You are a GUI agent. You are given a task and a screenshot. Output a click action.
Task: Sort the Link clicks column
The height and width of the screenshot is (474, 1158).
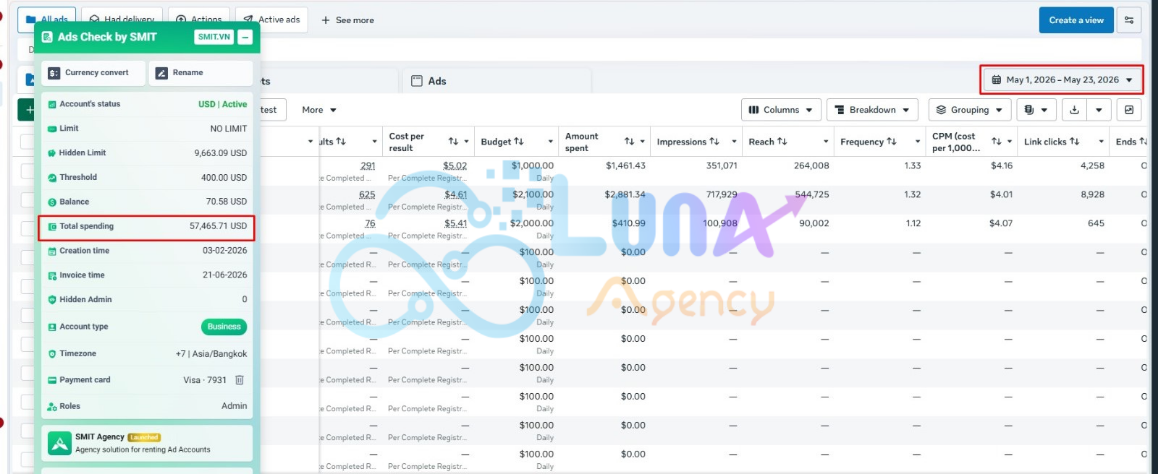[x=1075, y=142]
